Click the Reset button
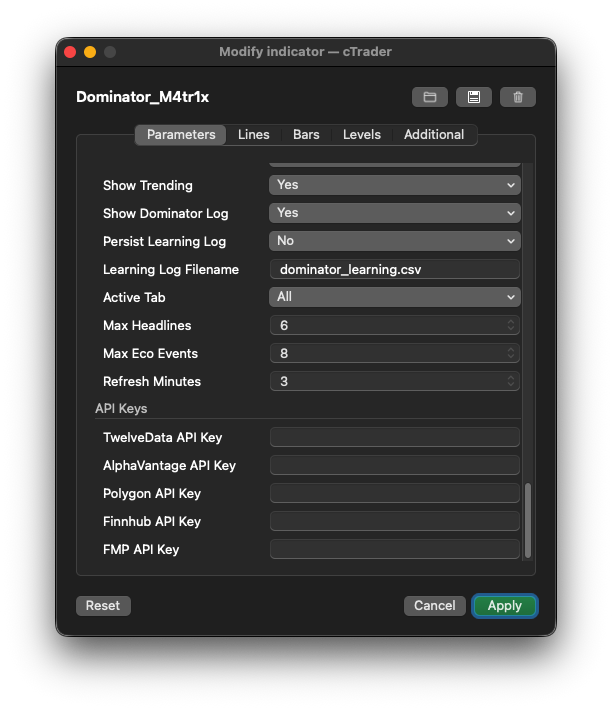This screenshot has width=612, height=710. click(103, 605)
